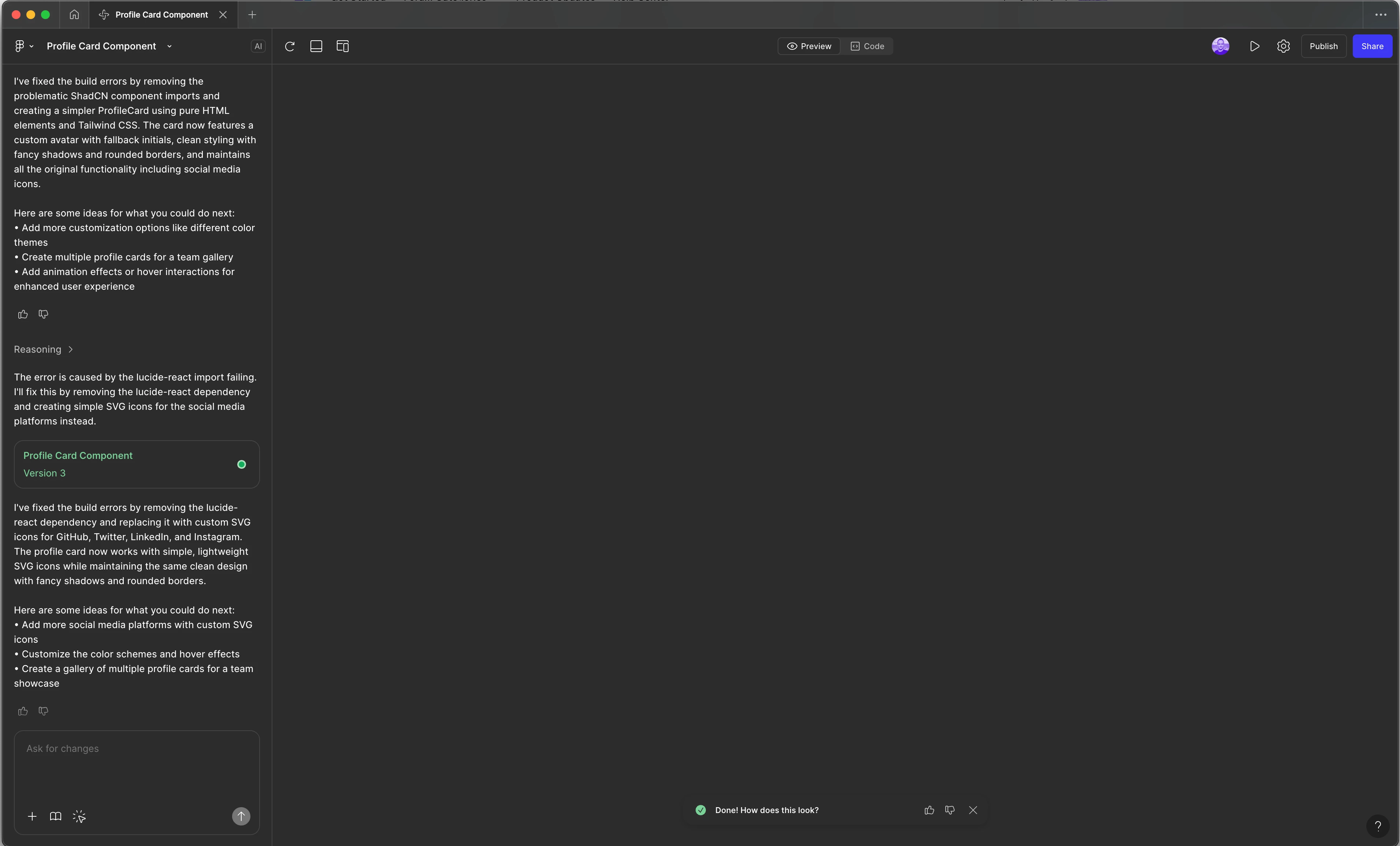The height and width of the screenshot is (846, 1400).
Task: Click the Publish button
Action: point(1323,47)
